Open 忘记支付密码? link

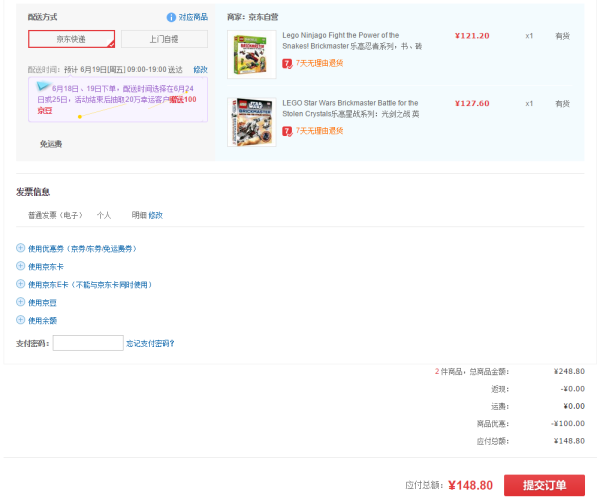click(150, 344)
